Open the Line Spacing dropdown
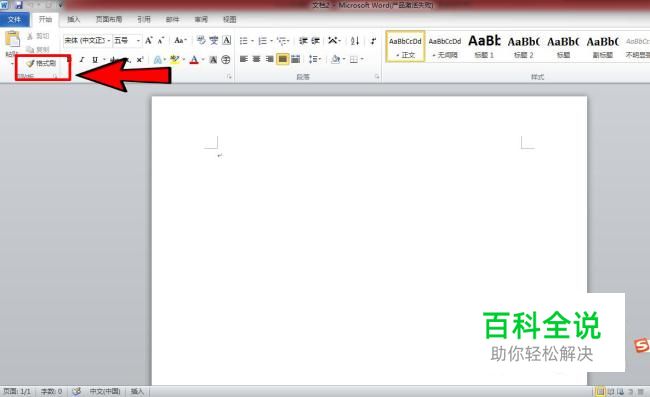650x397 pixels. pos(315,59)
